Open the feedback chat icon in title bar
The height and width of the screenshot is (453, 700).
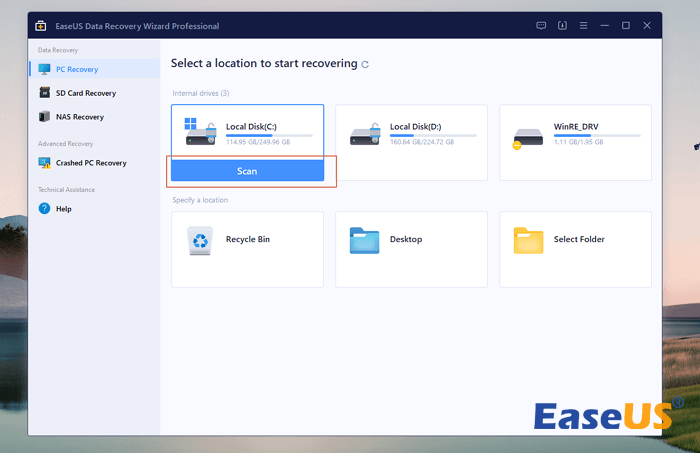point(541,25)
